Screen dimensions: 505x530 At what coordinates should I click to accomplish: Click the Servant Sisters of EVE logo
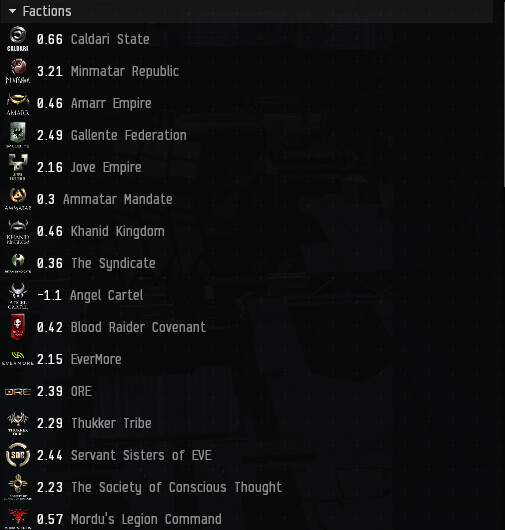[18, 455]
